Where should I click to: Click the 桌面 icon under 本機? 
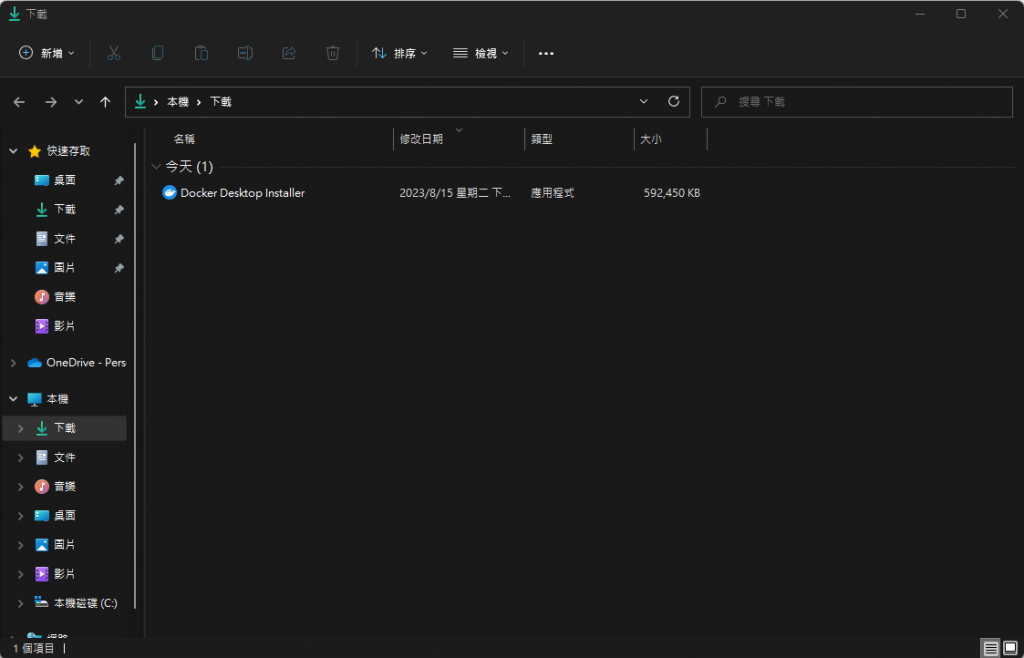click(42, 516)
